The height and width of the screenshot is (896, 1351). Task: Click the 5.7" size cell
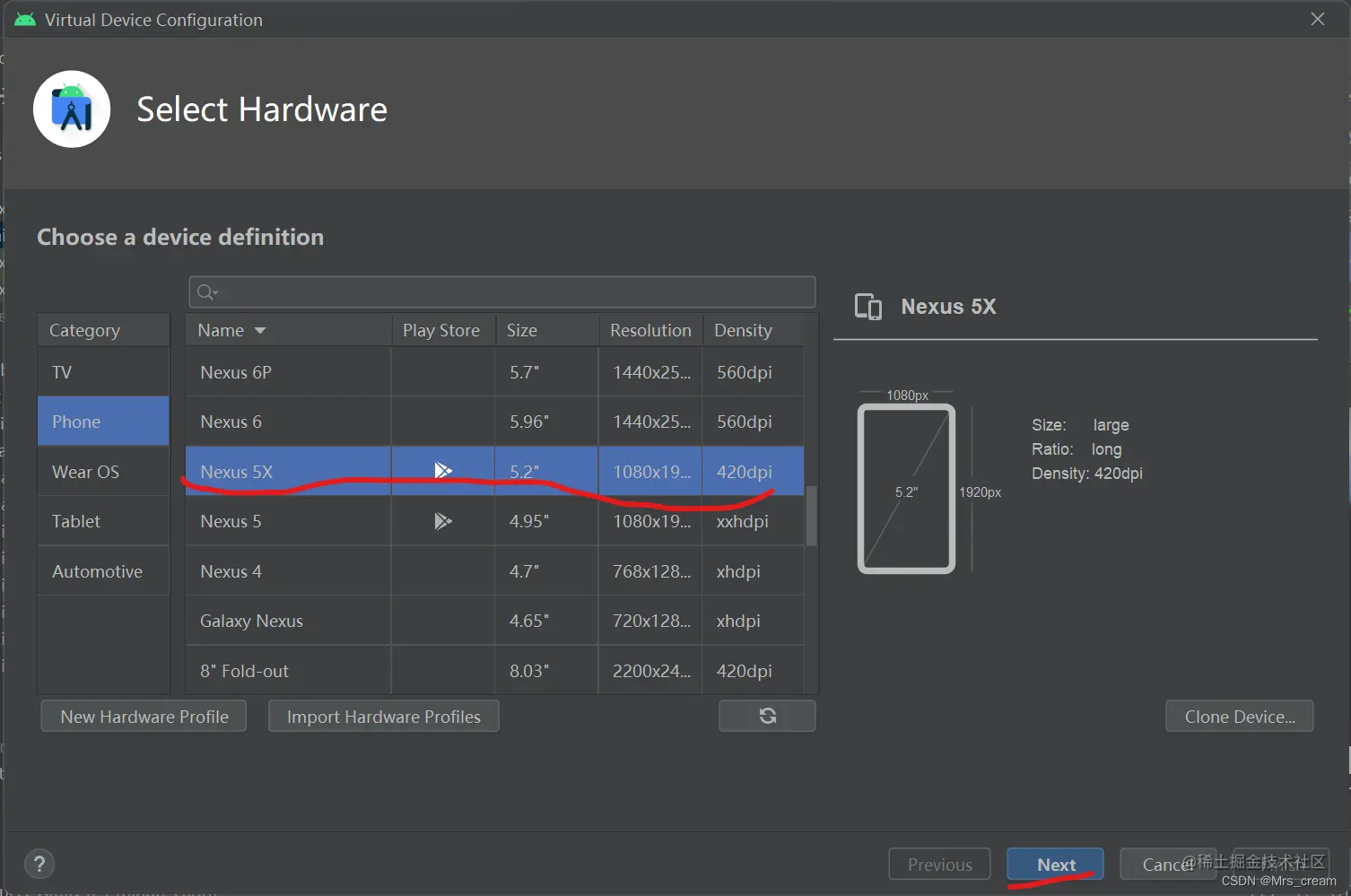coord(546,372)
